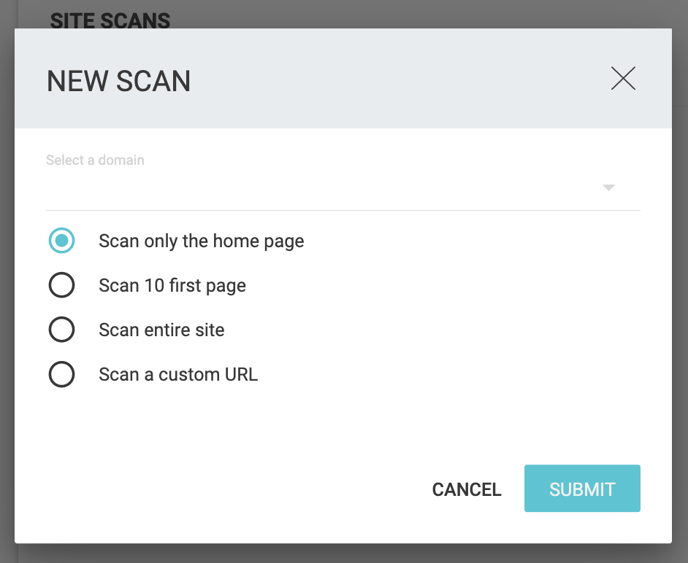Click the gray dialog header bar
The width and height of the screenshot is (688, 563).
[x=343, y=79]
